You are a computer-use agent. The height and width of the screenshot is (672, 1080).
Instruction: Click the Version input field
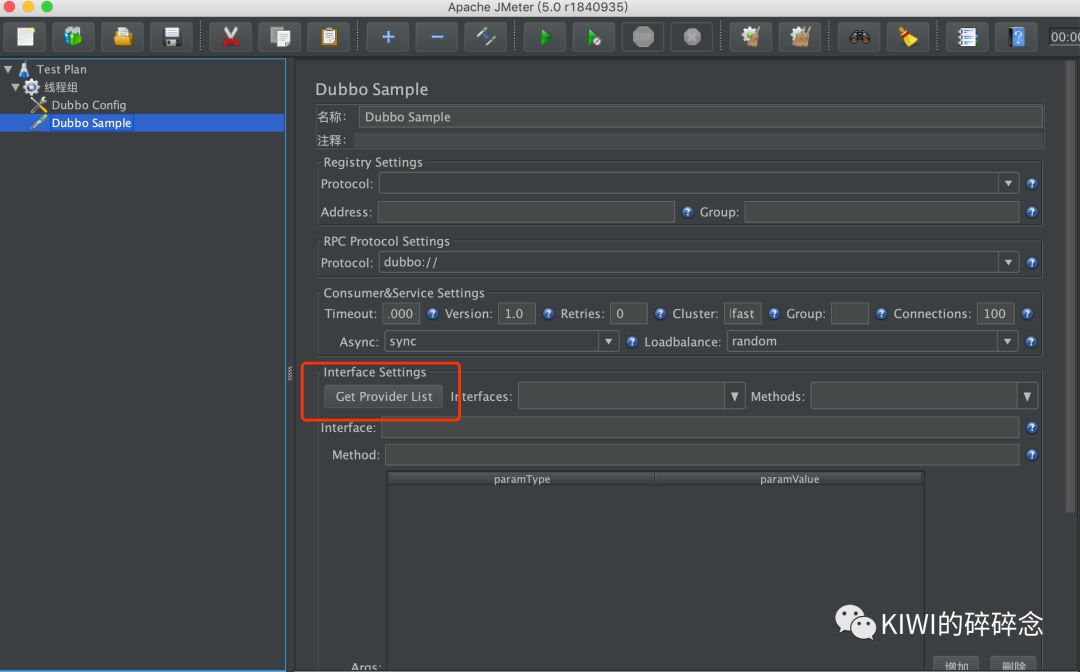tap(517, 314)
